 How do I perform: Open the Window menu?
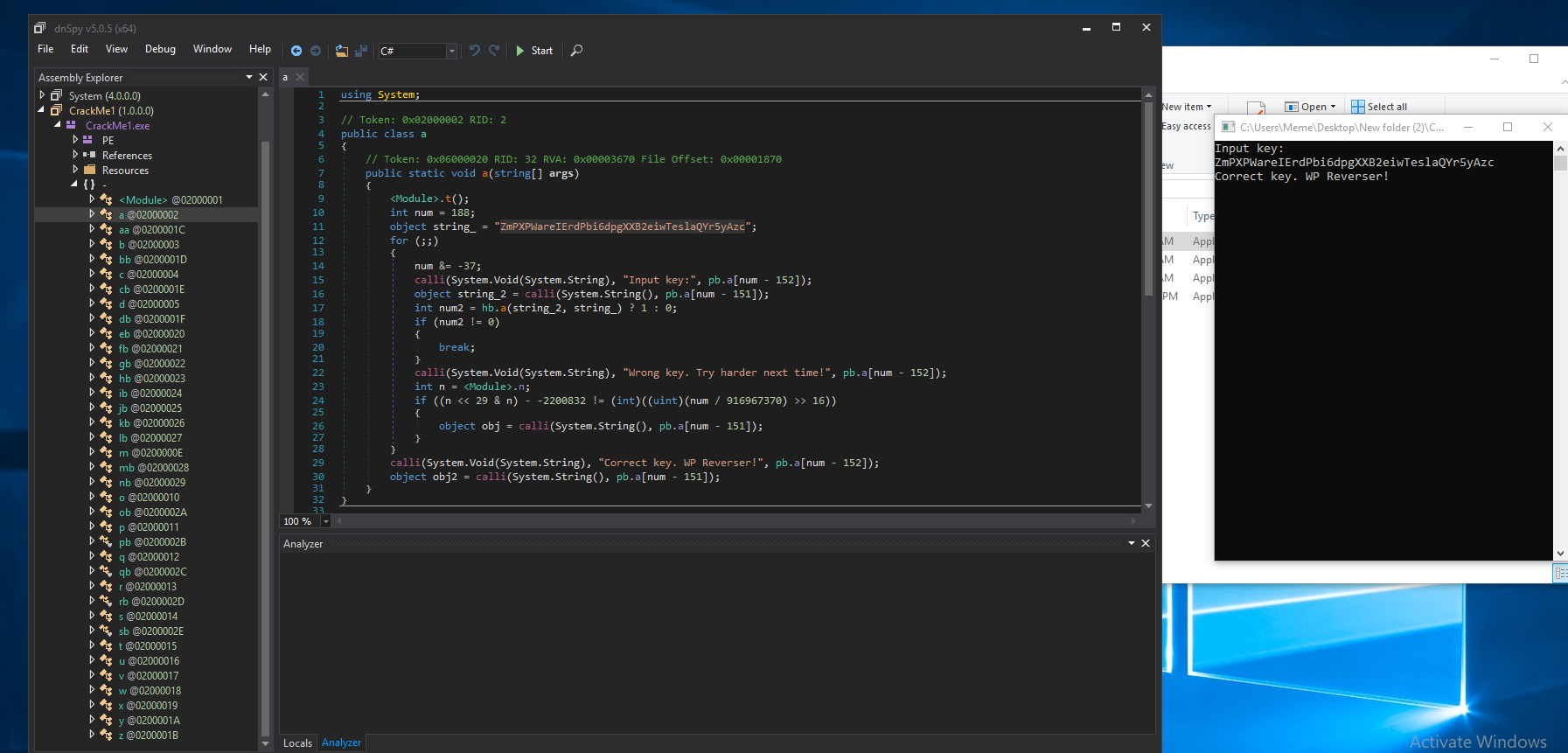coord(213,49)
